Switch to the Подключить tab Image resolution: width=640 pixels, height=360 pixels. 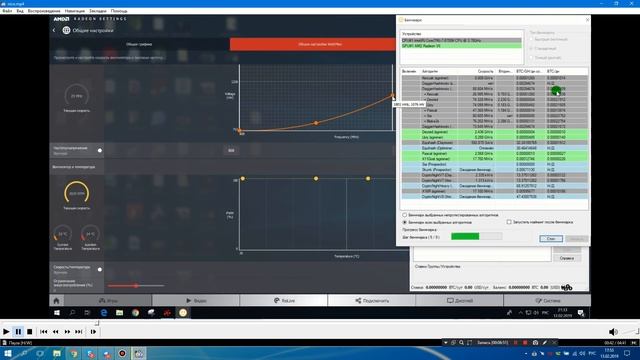coord(372,300)
